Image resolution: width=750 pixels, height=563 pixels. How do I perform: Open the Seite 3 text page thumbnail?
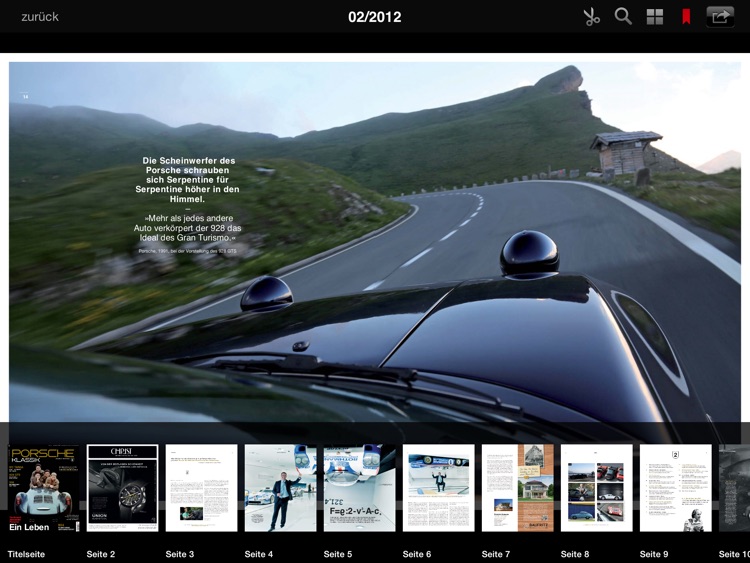click(201, 488)
